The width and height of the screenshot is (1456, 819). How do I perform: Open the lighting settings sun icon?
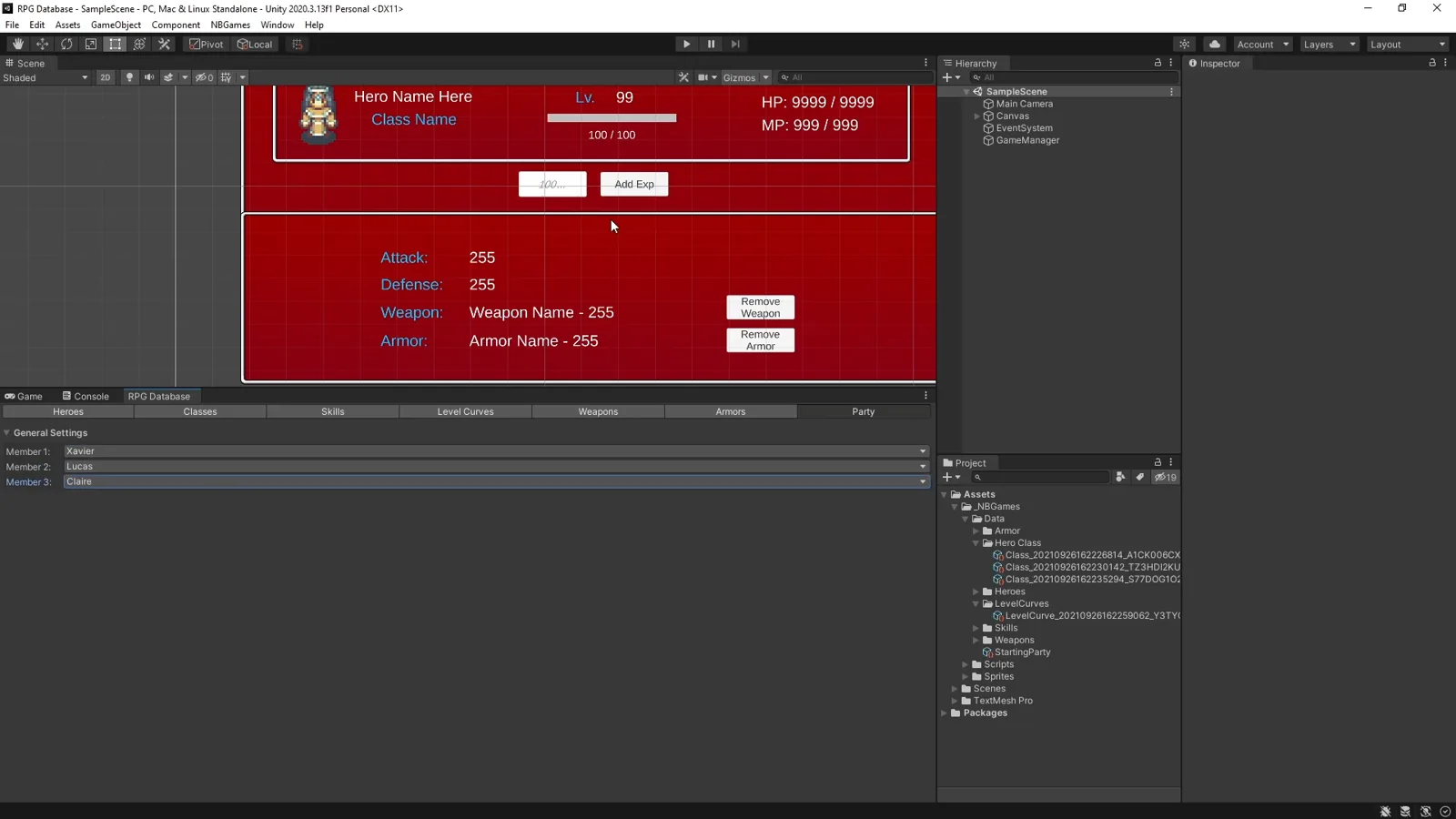[1184, 44]
